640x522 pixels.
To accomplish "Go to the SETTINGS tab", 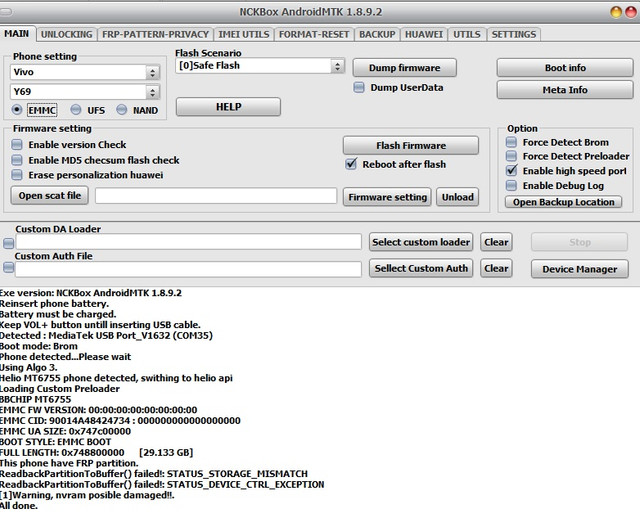I will pos(514,34).
